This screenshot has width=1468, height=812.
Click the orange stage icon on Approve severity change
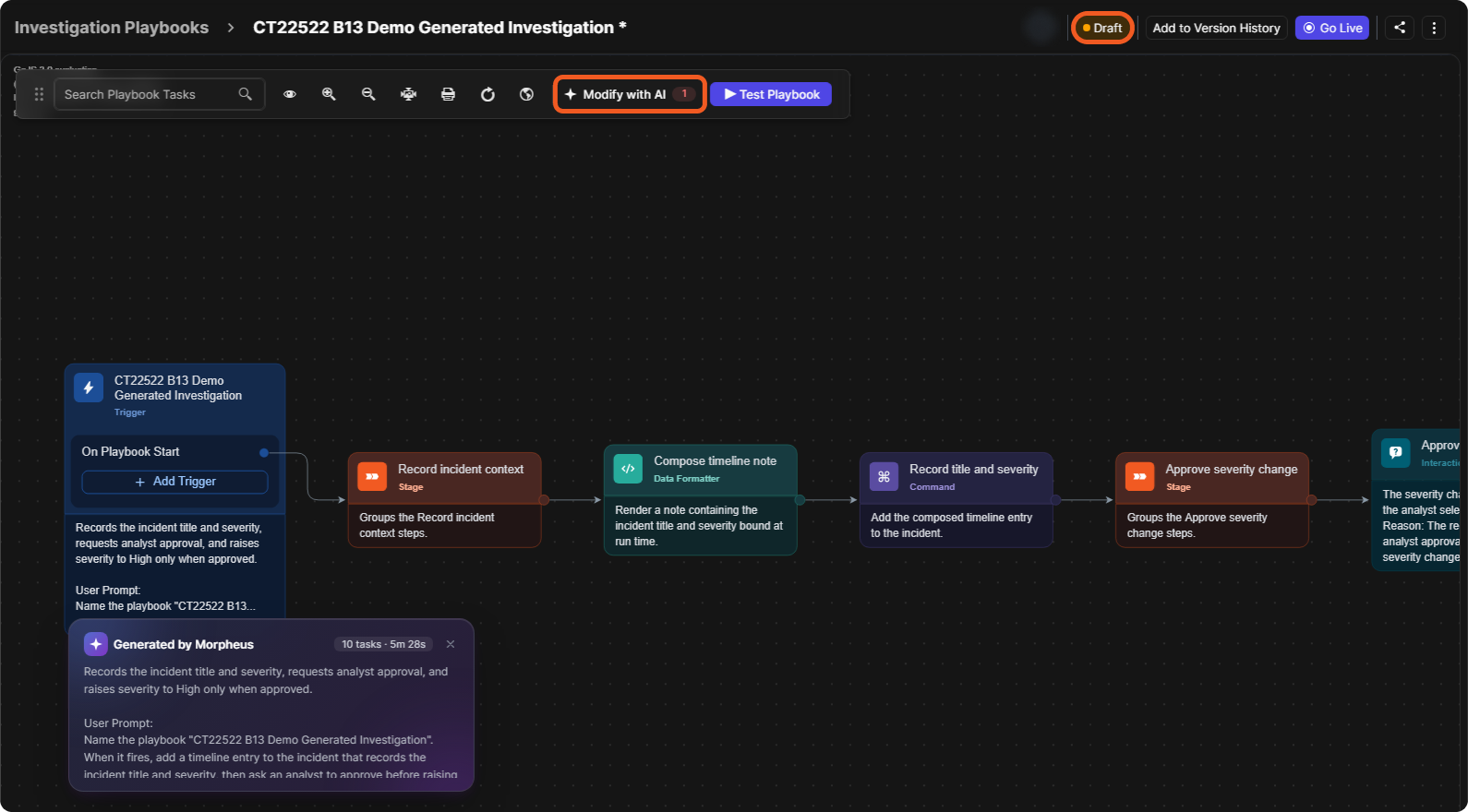point(1139,476)
